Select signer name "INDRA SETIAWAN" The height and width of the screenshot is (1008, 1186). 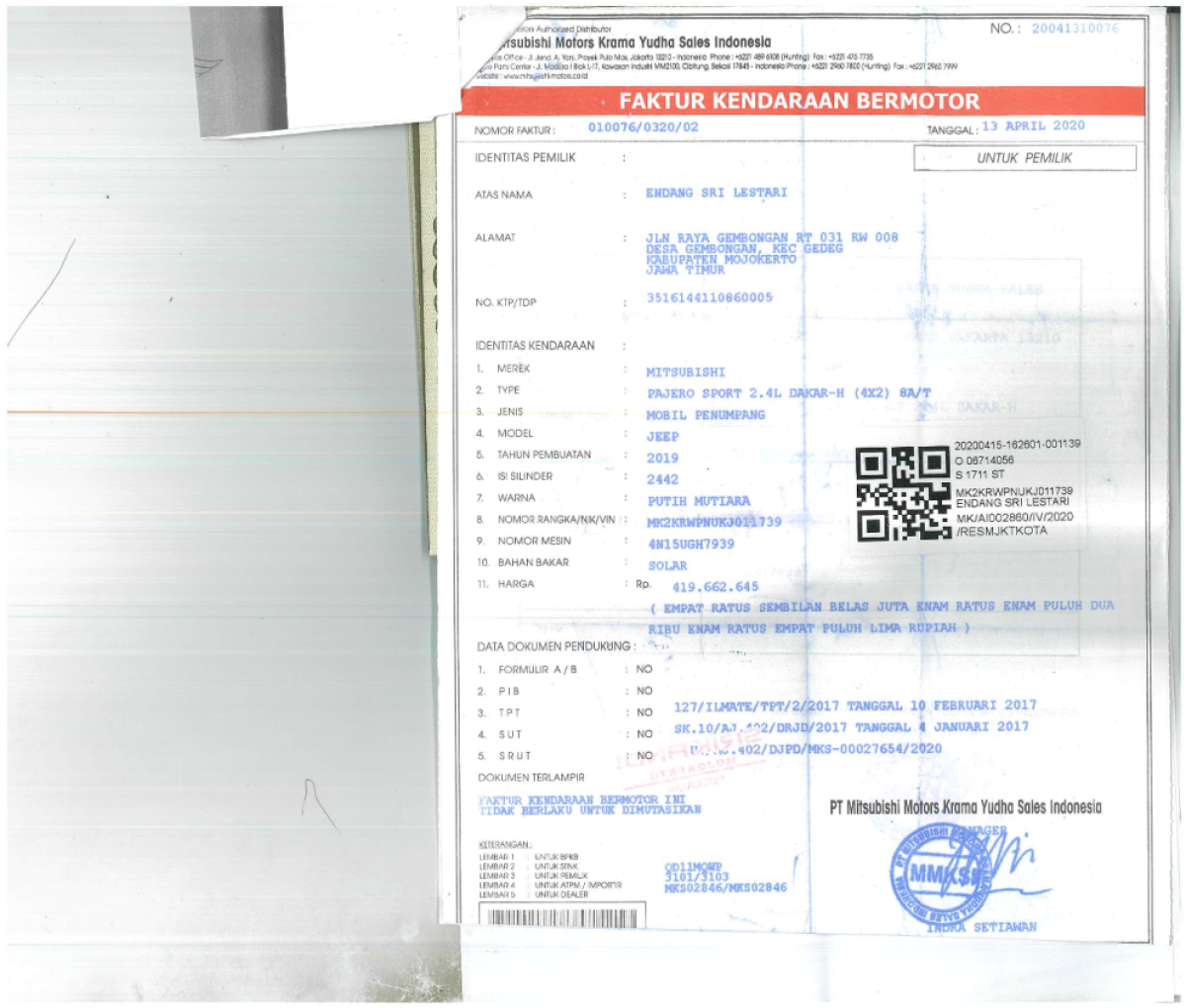click(x=982, y=927)
